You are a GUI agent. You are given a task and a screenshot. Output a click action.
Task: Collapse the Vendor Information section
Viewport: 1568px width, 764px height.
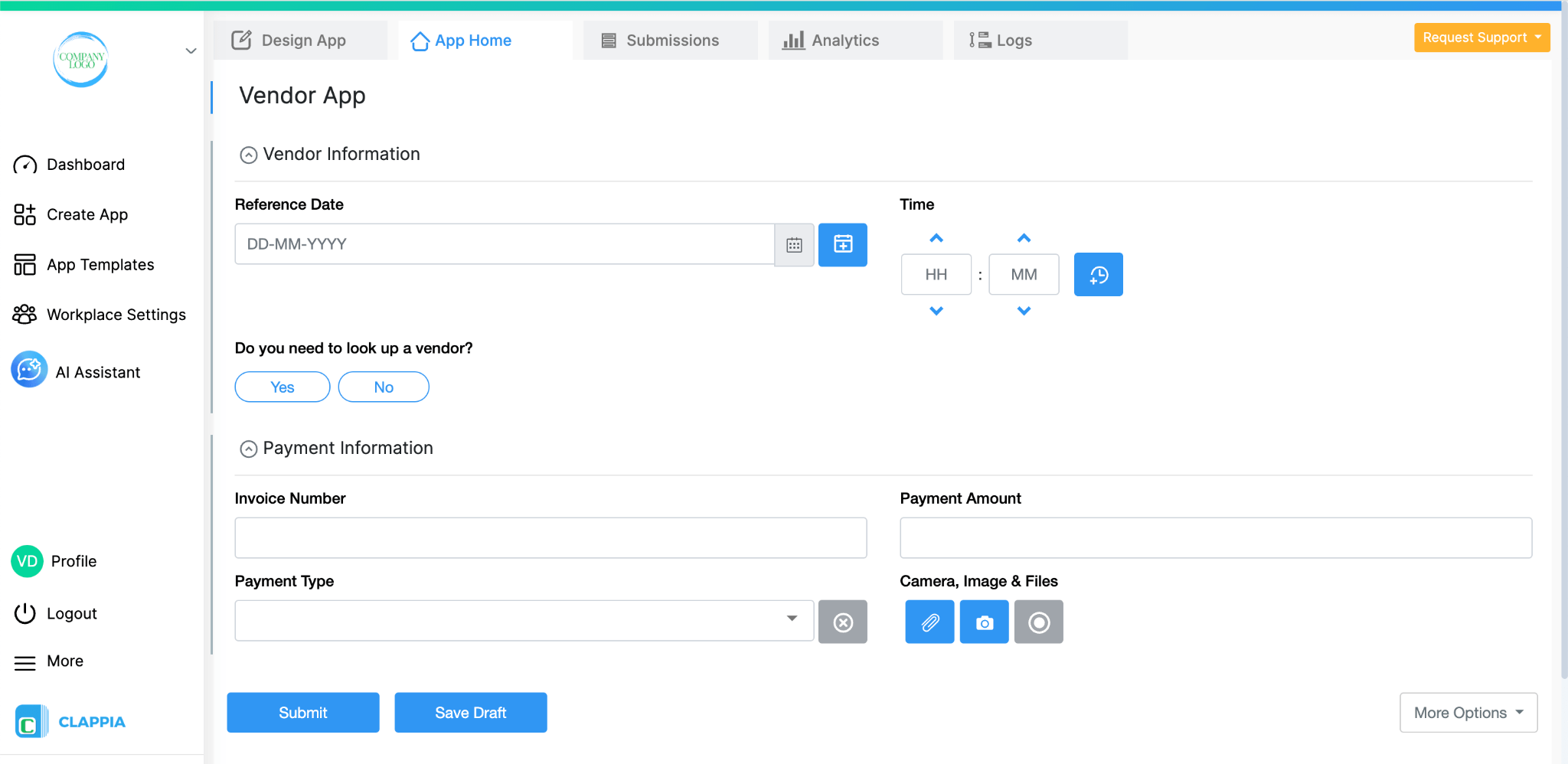tap(248, 155)
